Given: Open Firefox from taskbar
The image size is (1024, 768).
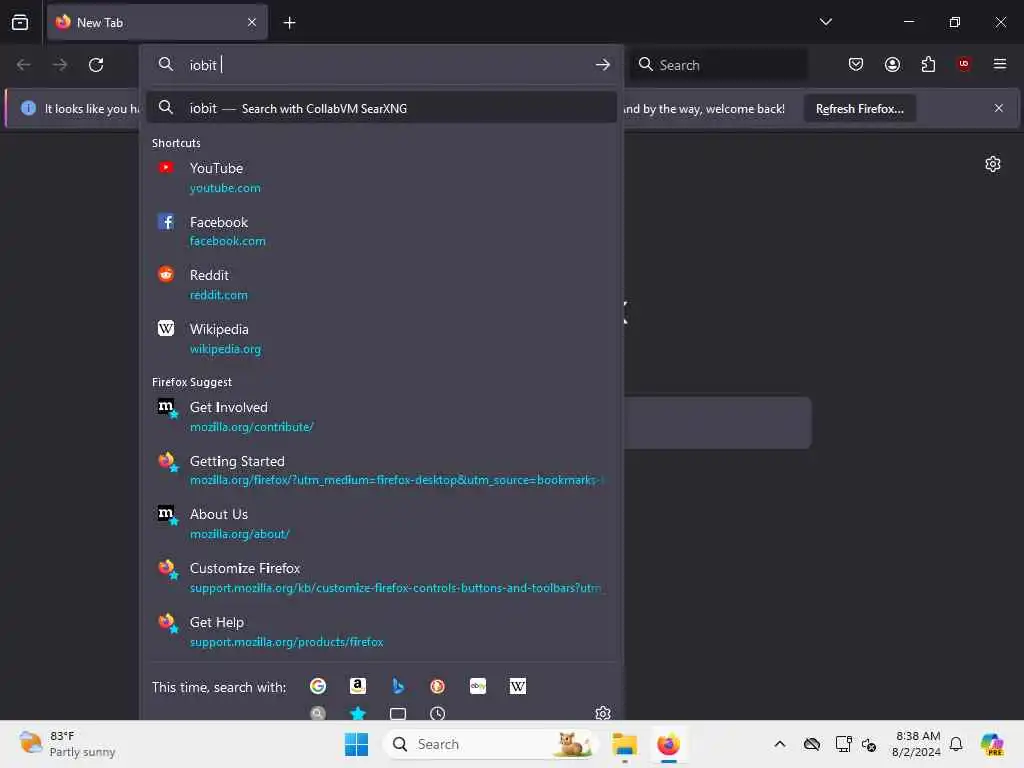Looking at the screenshot, I should (668, 744).
